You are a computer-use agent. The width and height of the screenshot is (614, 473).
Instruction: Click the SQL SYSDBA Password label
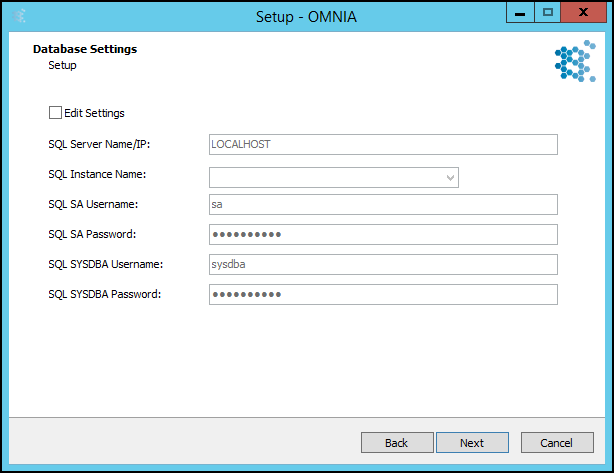coord(105,294)
